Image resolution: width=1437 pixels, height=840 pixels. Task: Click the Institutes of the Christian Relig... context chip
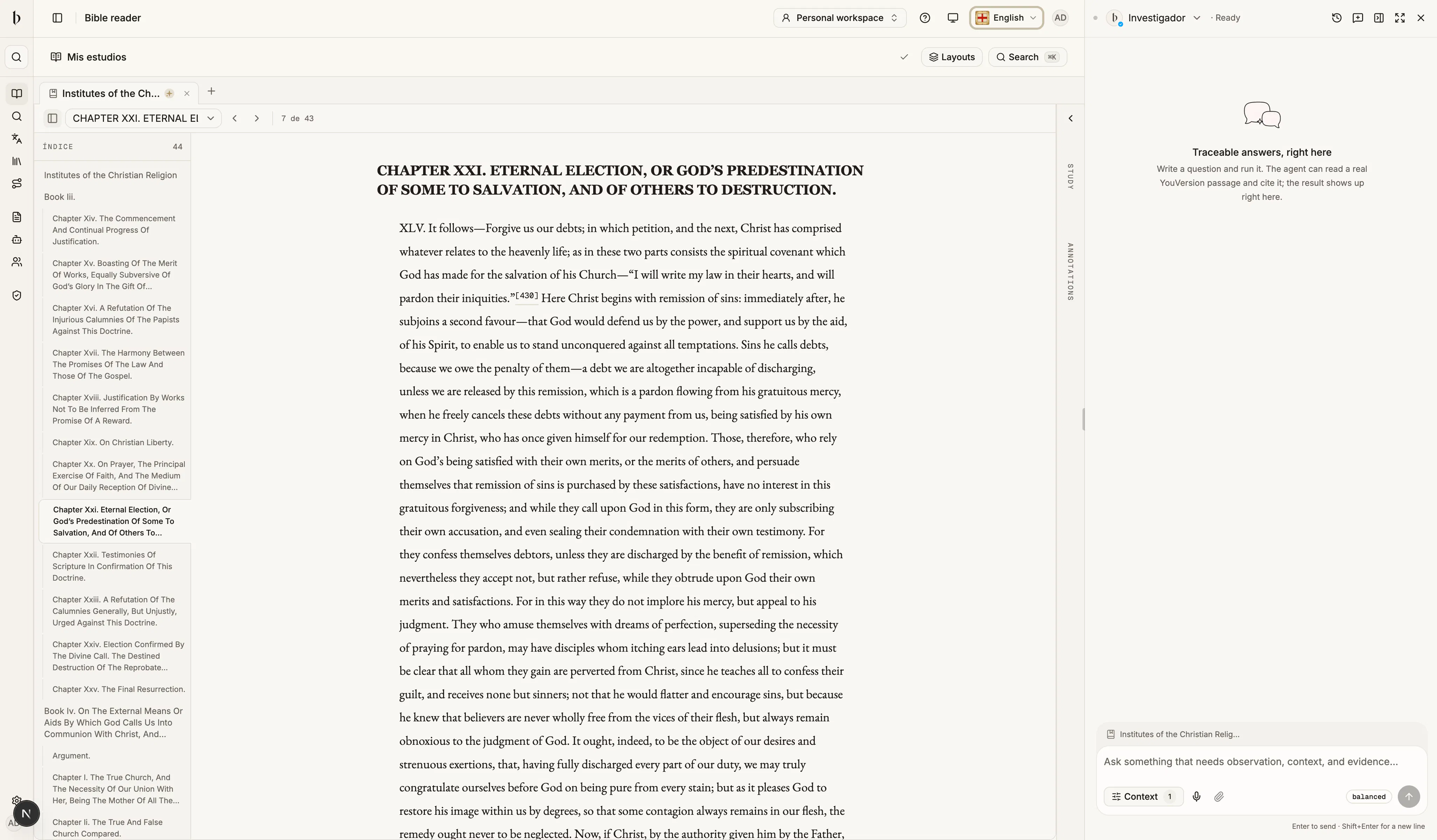[1173, 735]
